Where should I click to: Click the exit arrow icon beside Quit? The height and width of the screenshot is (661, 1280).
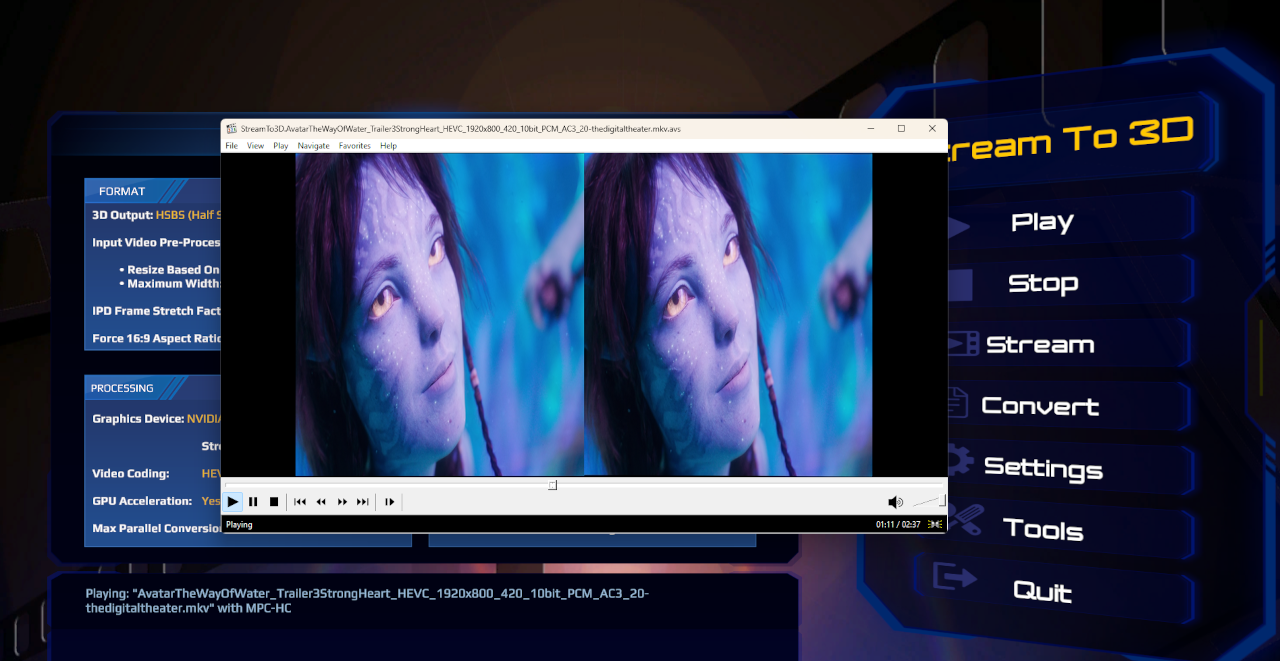click(x=954, y=577)
